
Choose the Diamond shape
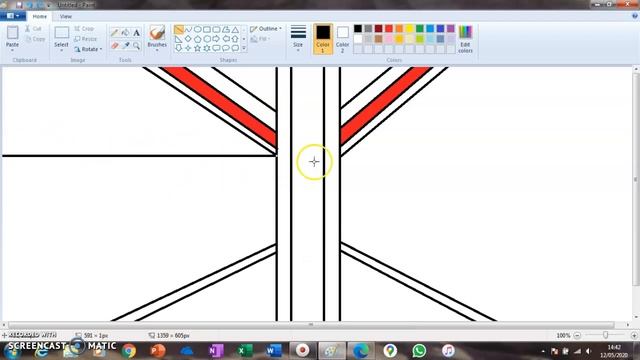click(x=188, y=39)
